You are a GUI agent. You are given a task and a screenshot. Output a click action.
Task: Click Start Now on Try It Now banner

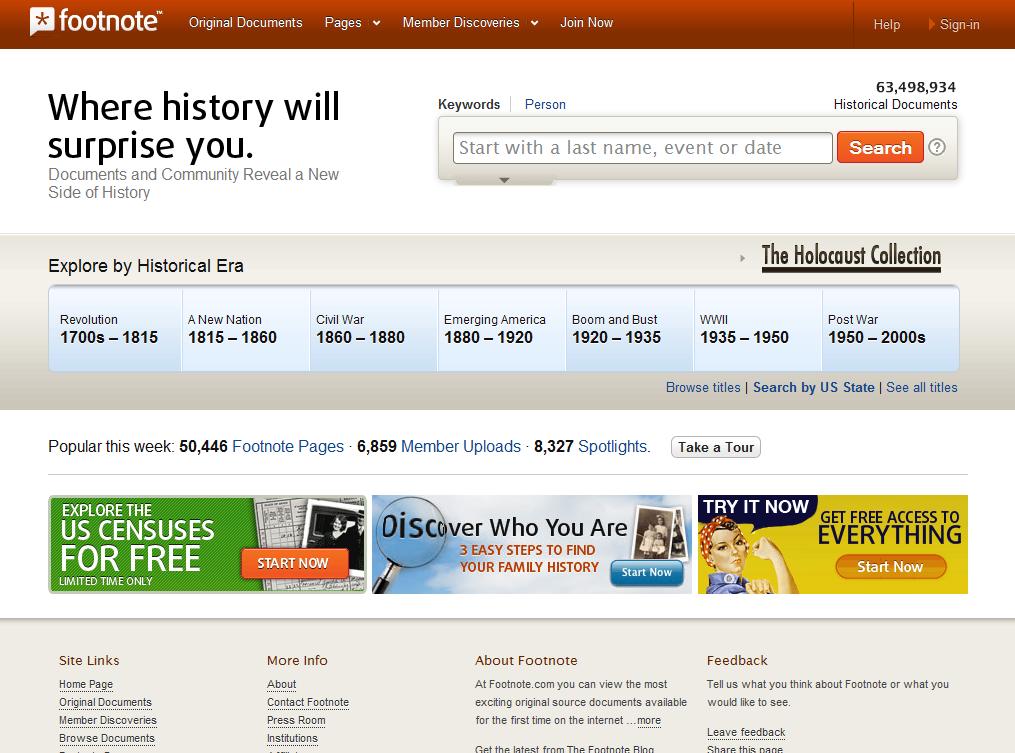(x=890, y=567)
